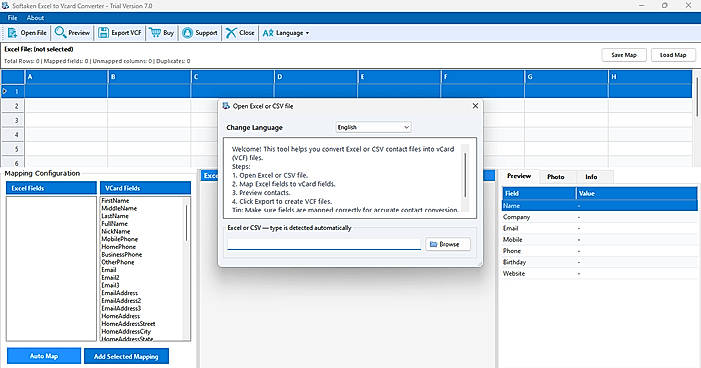Viewport: 701px width, 368px height.
Task: Select LastName in VCard Fields
Action: click(115, 216)
